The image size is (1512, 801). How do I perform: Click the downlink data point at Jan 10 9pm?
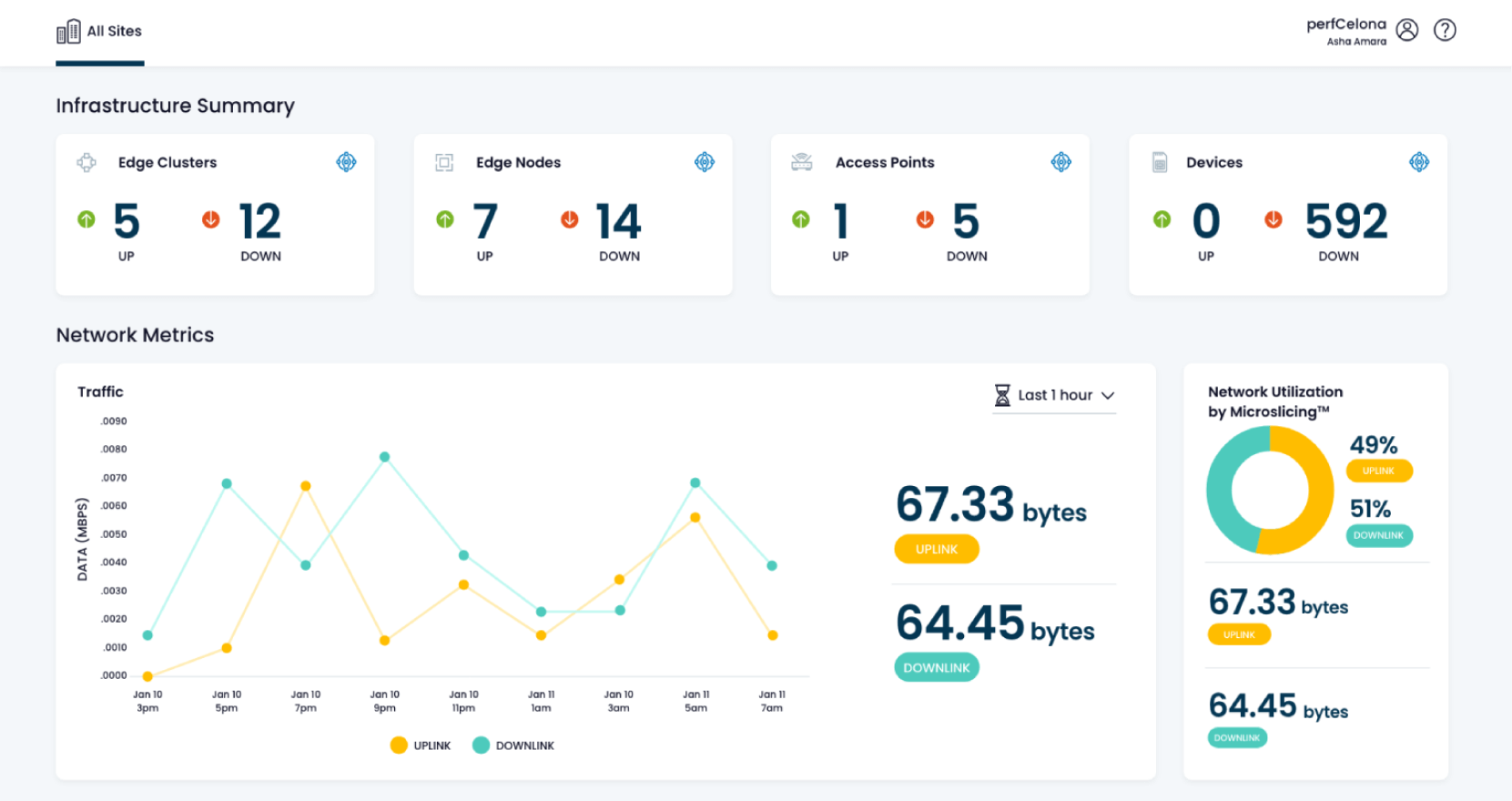[x=385, y=457]
